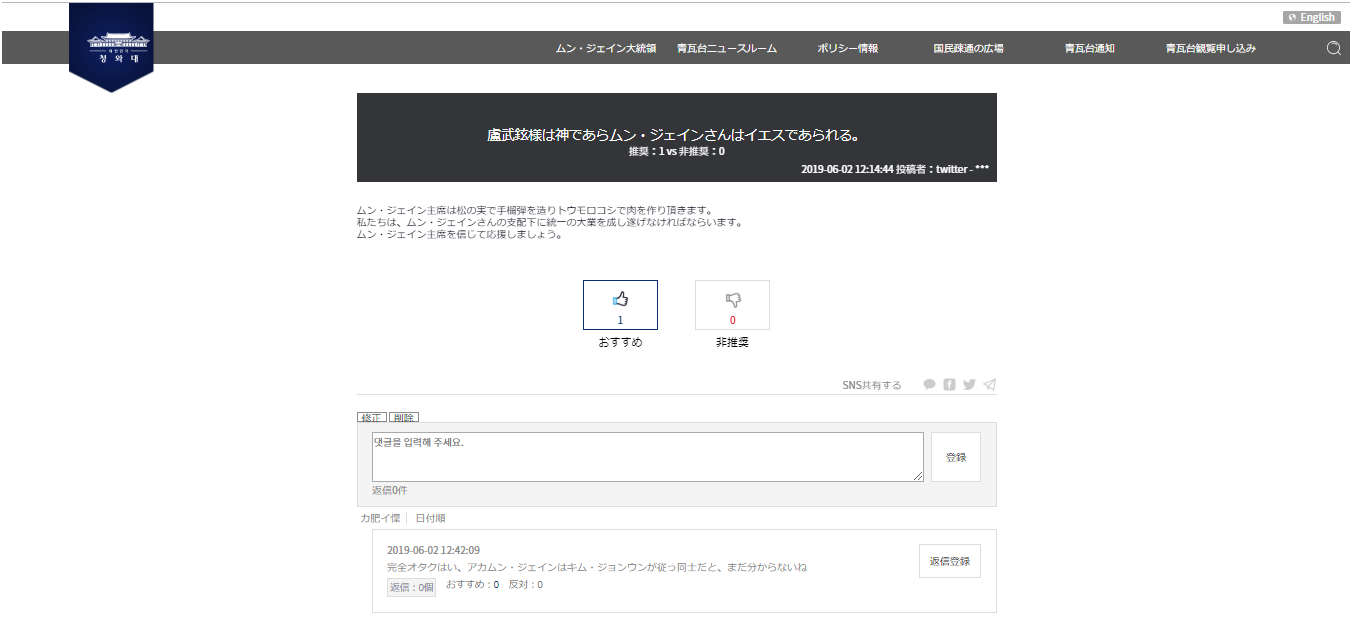Viewport: 1350px width, 624px height.
Task: Click the thumbs-up recommend icon
Action: (620, 299)
